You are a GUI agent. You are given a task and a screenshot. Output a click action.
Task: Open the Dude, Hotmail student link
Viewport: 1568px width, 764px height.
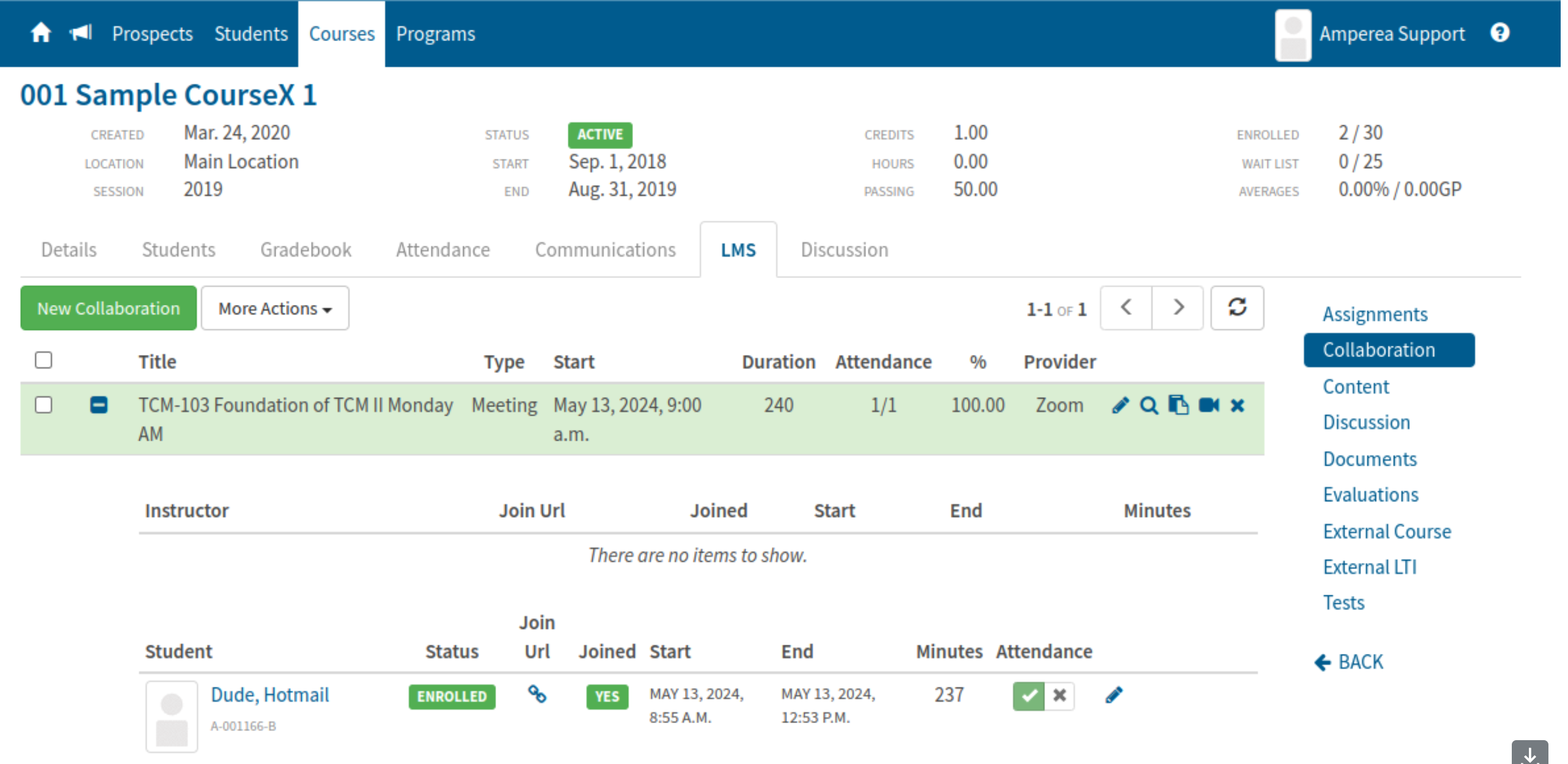click(269, 694)
